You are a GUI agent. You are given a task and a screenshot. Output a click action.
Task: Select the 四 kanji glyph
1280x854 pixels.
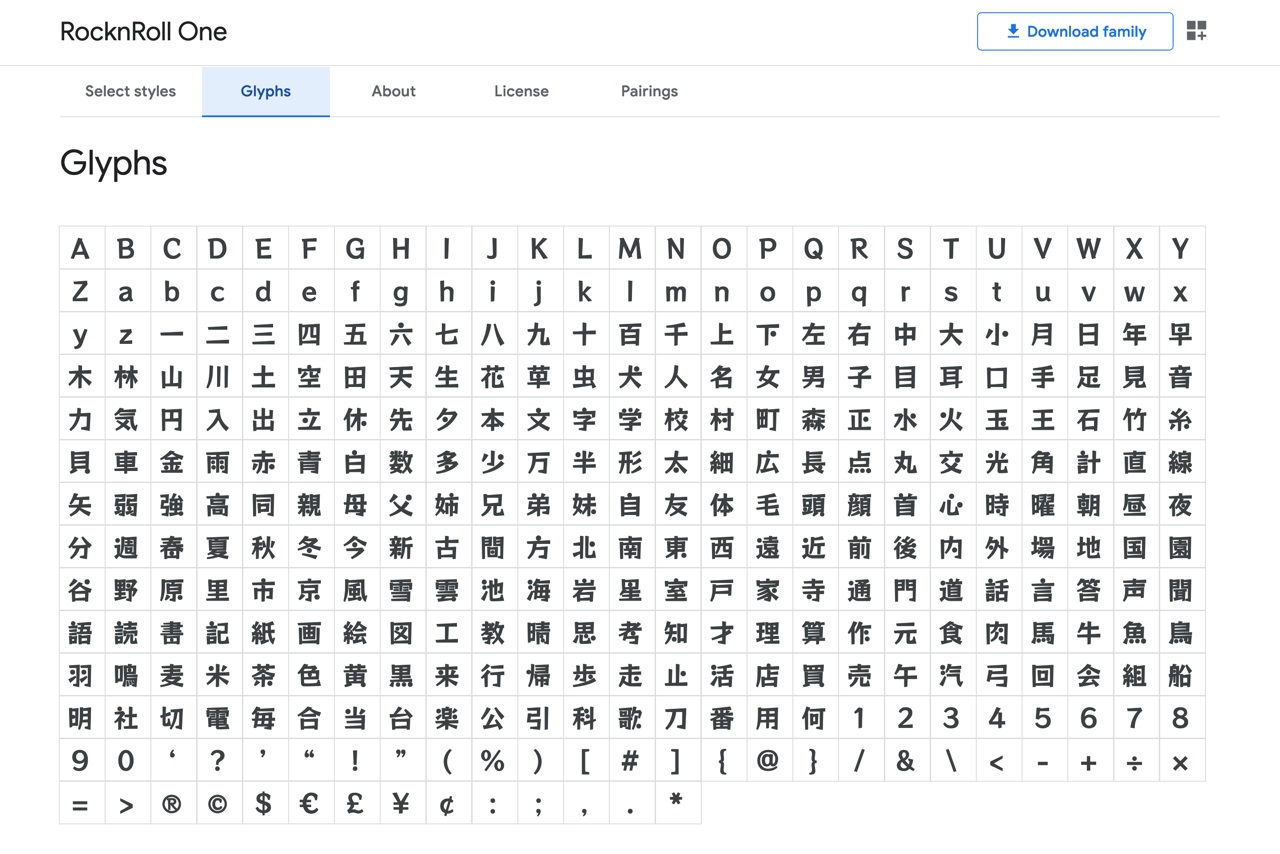coord(309,334)
